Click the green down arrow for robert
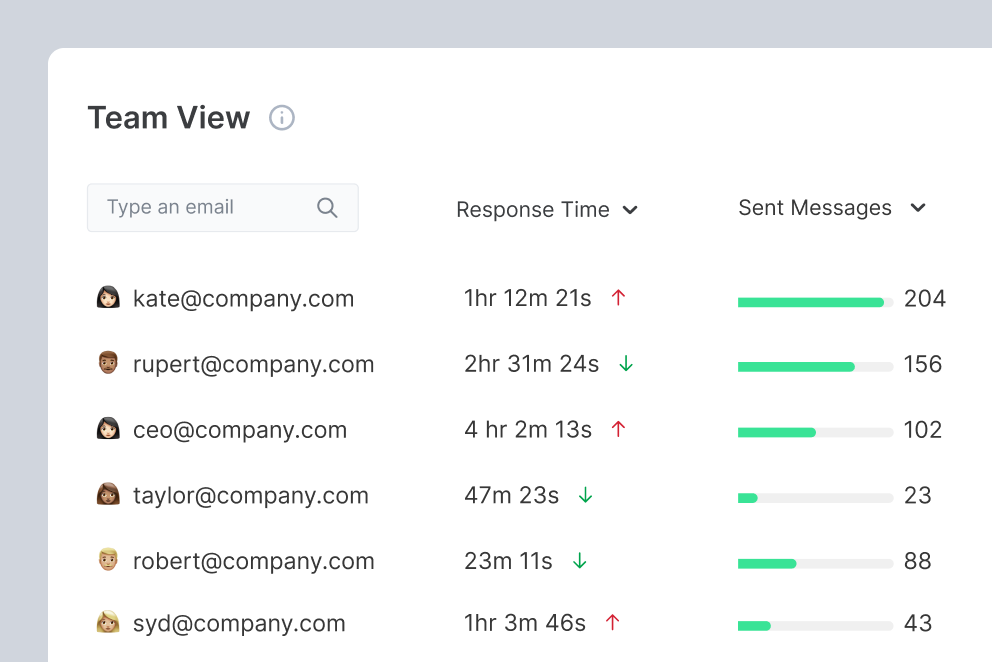 (579, 561)
